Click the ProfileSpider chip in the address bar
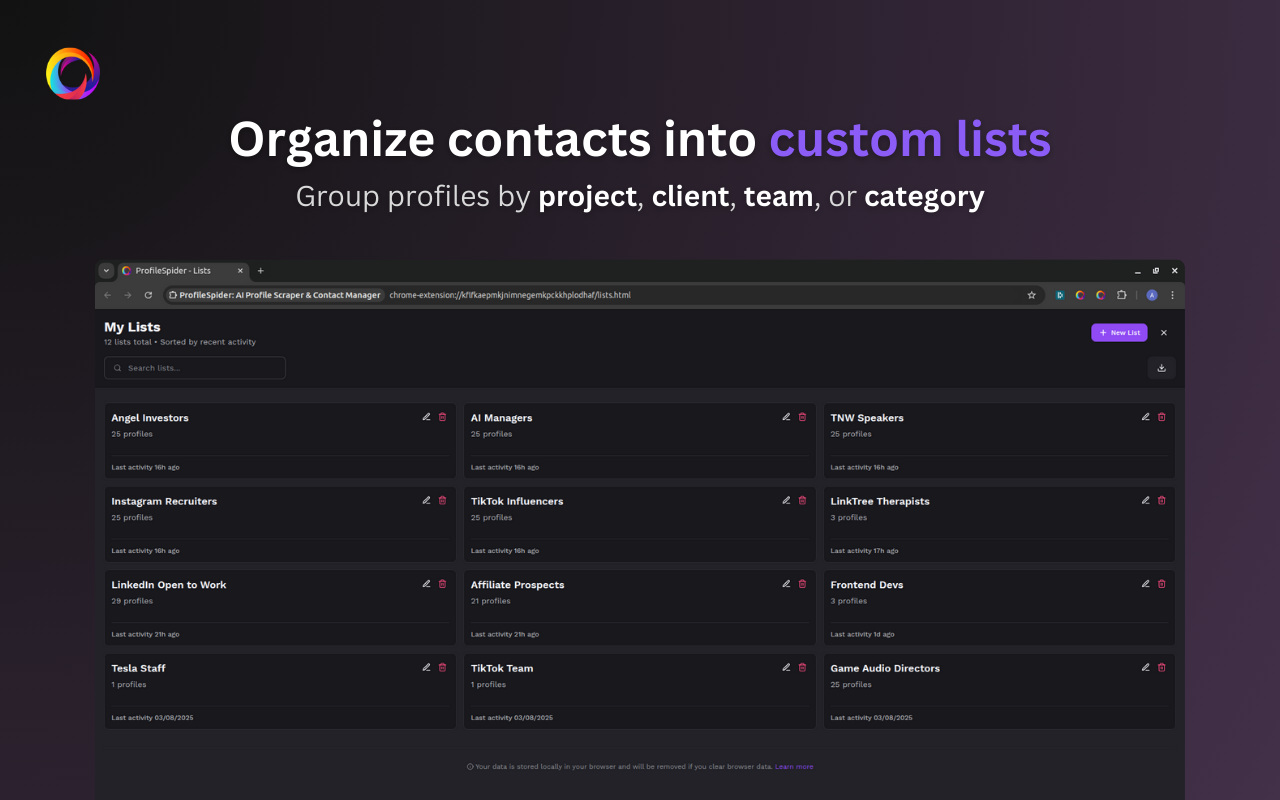Image resolution: width=1280 pixels, height=800 pixels. pyautogui.click(x=275, y=295)
